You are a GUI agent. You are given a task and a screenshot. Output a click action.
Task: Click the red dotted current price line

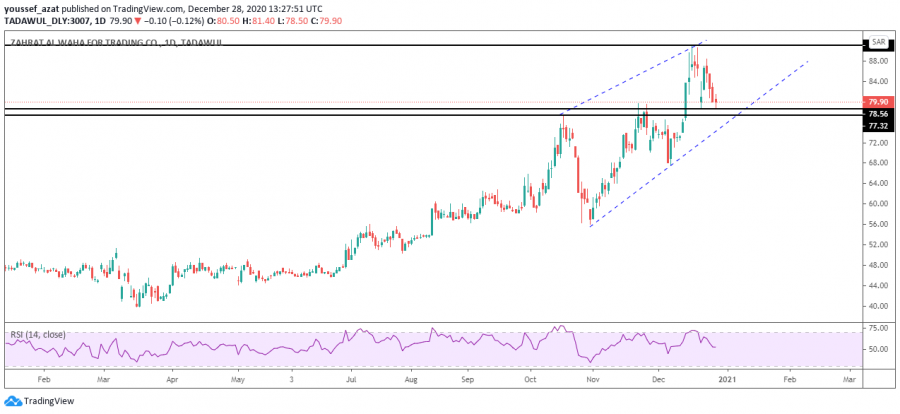[400, 102]
